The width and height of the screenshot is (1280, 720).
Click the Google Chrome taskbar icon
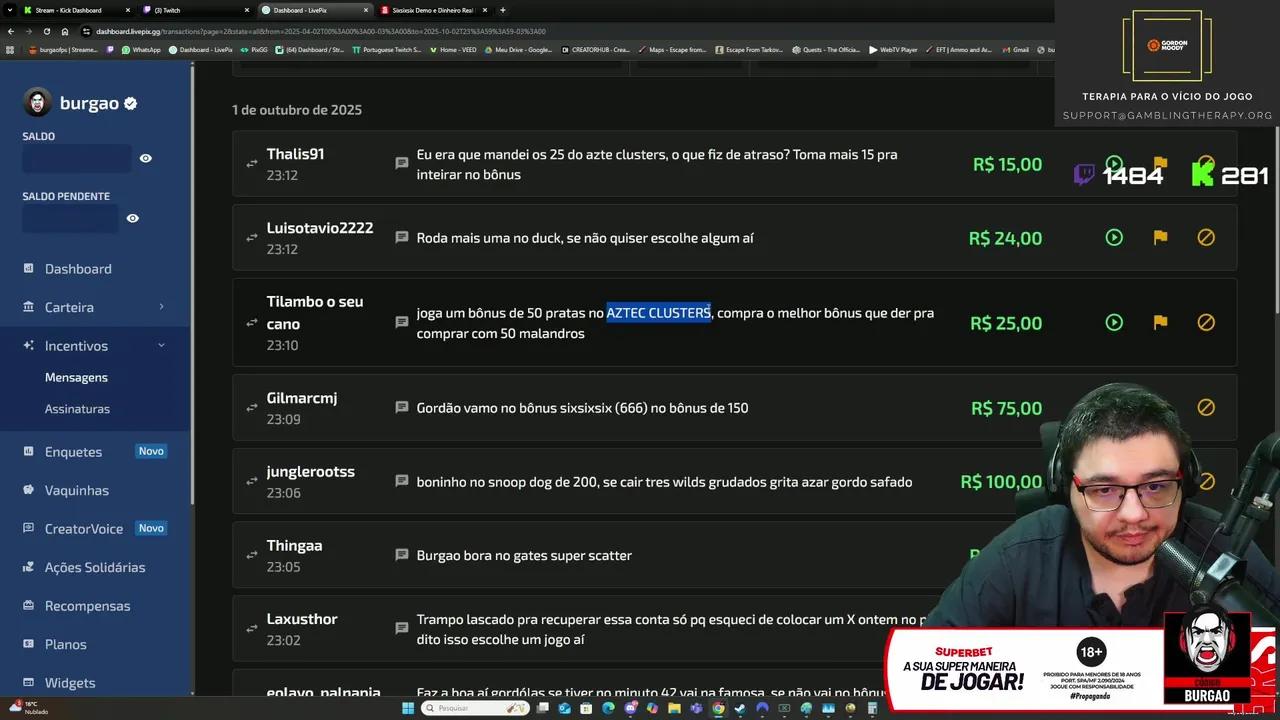pos(718,708)
